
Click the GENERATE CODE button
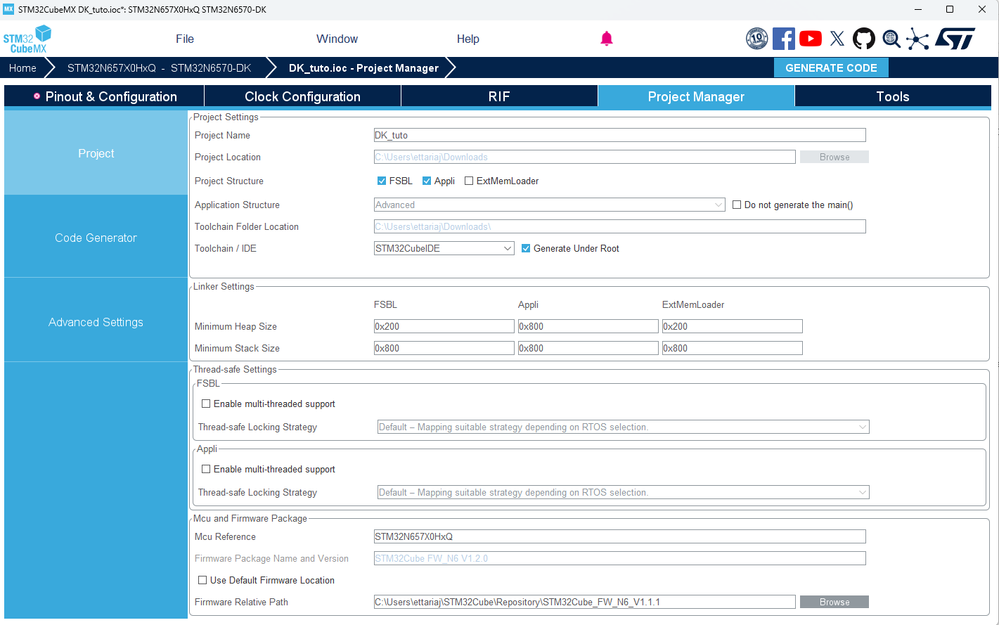point(831,68)
